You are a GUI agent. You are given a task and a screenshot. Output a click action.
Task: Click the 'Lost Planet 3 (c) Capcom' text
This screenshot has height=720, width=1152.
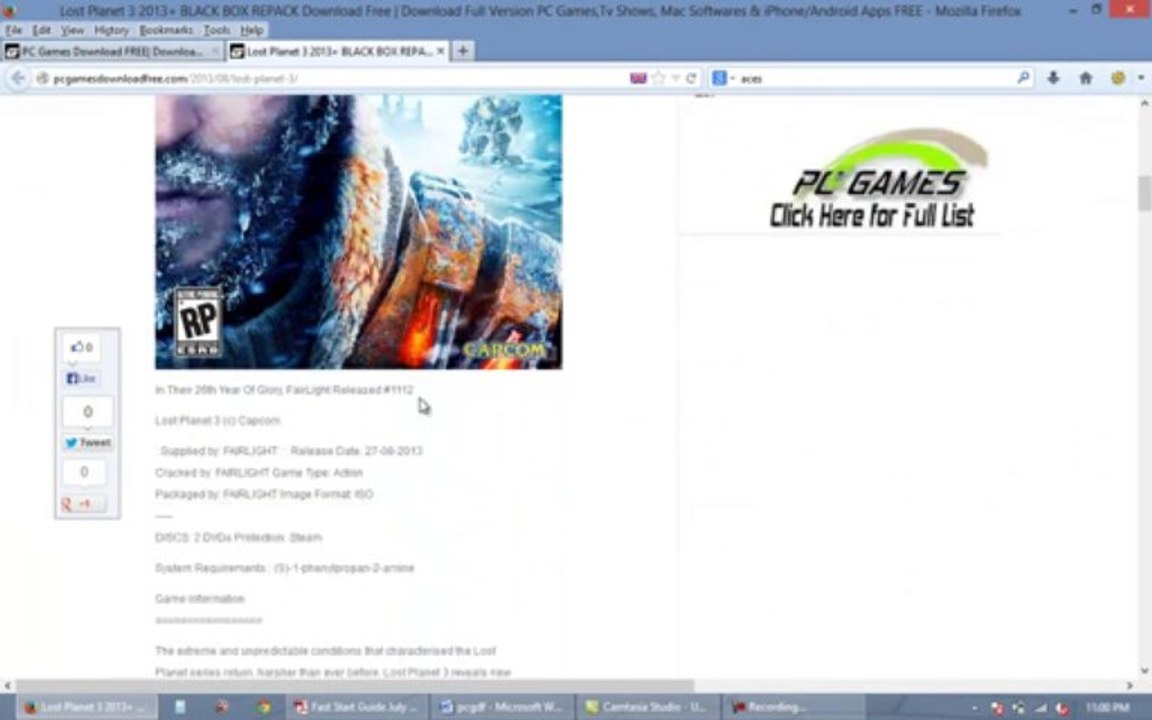[x=217, y=420]
